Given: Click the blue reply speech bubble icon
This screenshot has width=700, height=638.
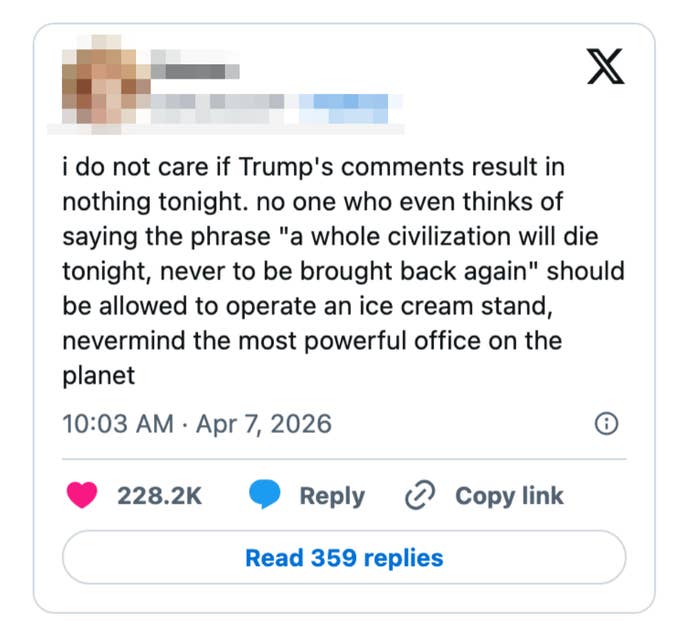Looking at the screenshot, I should point(264,496).
